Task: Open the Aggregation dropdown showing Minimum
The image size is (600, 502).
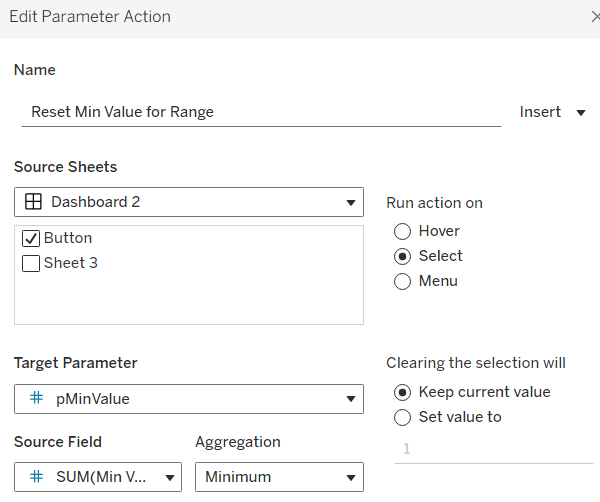Action: coord(350,477)
